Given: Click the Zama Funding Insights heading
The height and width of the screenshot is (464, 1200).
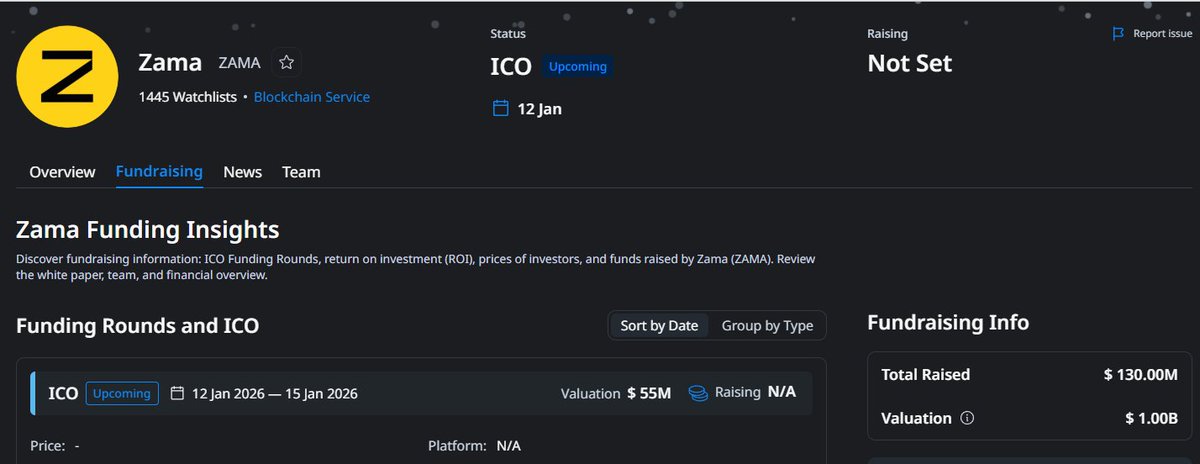Looking at the screenshot, I should [148, 230].
